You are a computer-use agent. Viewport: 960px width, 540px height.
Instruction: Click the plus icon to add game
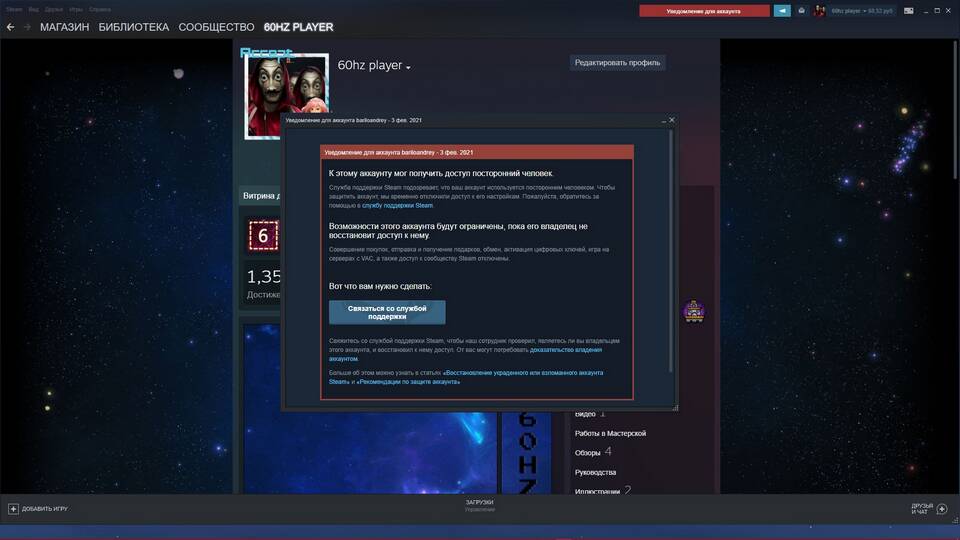(x=13, y=509)
